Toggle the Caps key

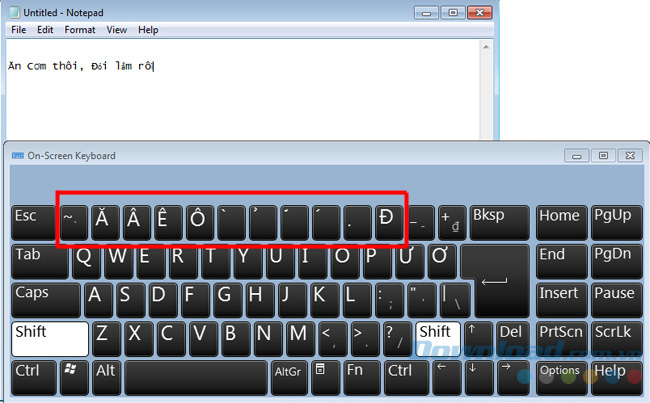point(46,300)
